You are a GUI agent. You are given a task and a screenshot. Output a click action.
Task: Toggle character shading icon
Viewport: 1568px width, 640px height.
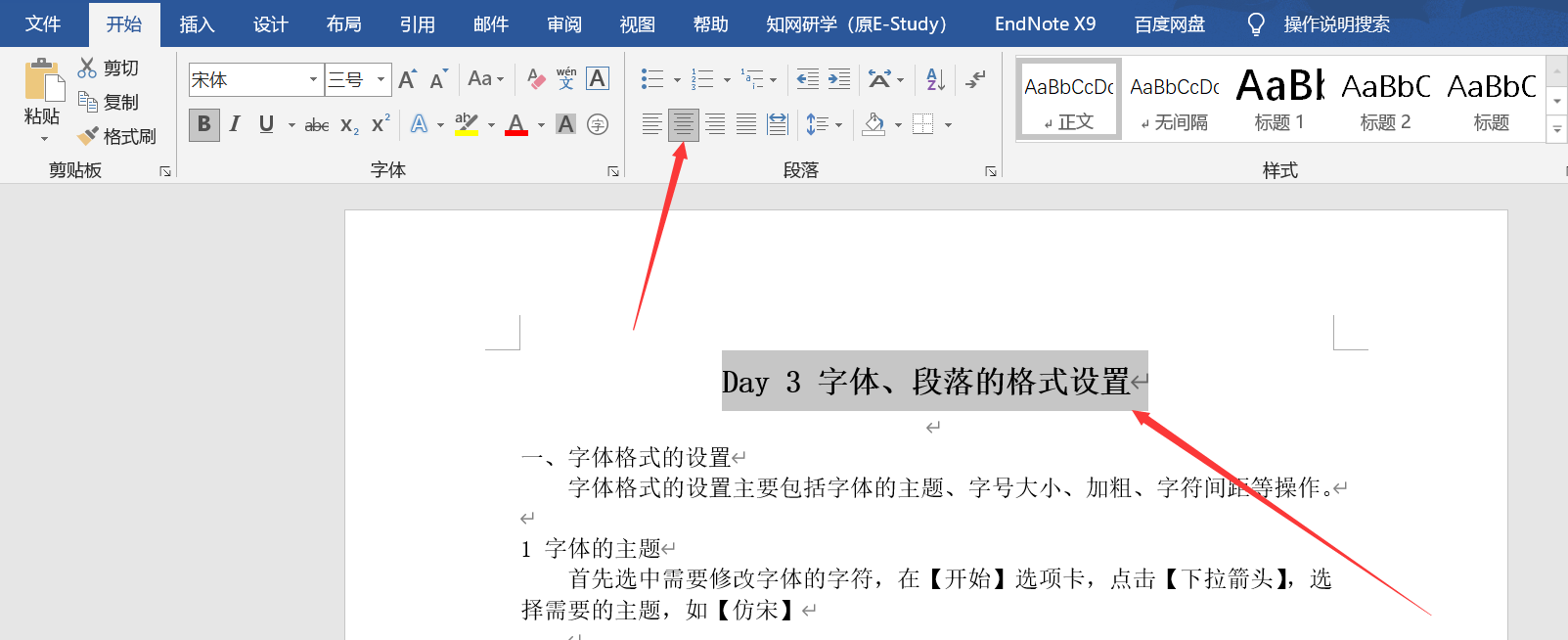[565, 124]
